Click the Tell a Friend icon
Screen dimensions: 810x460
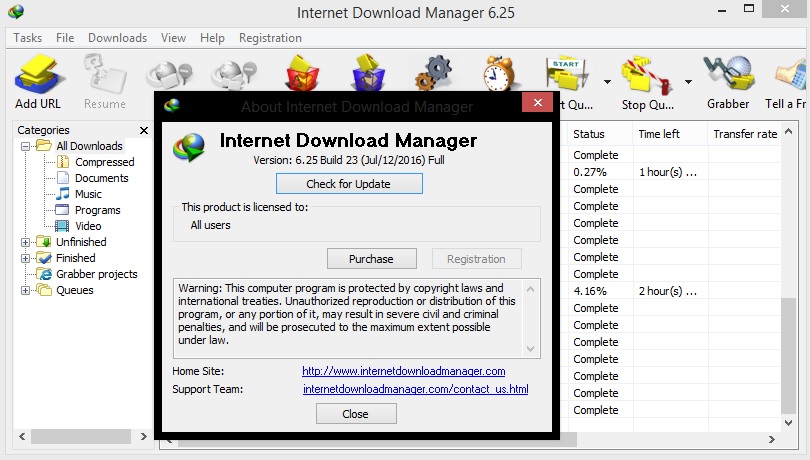pyautogui.click(x=790, y=75)
